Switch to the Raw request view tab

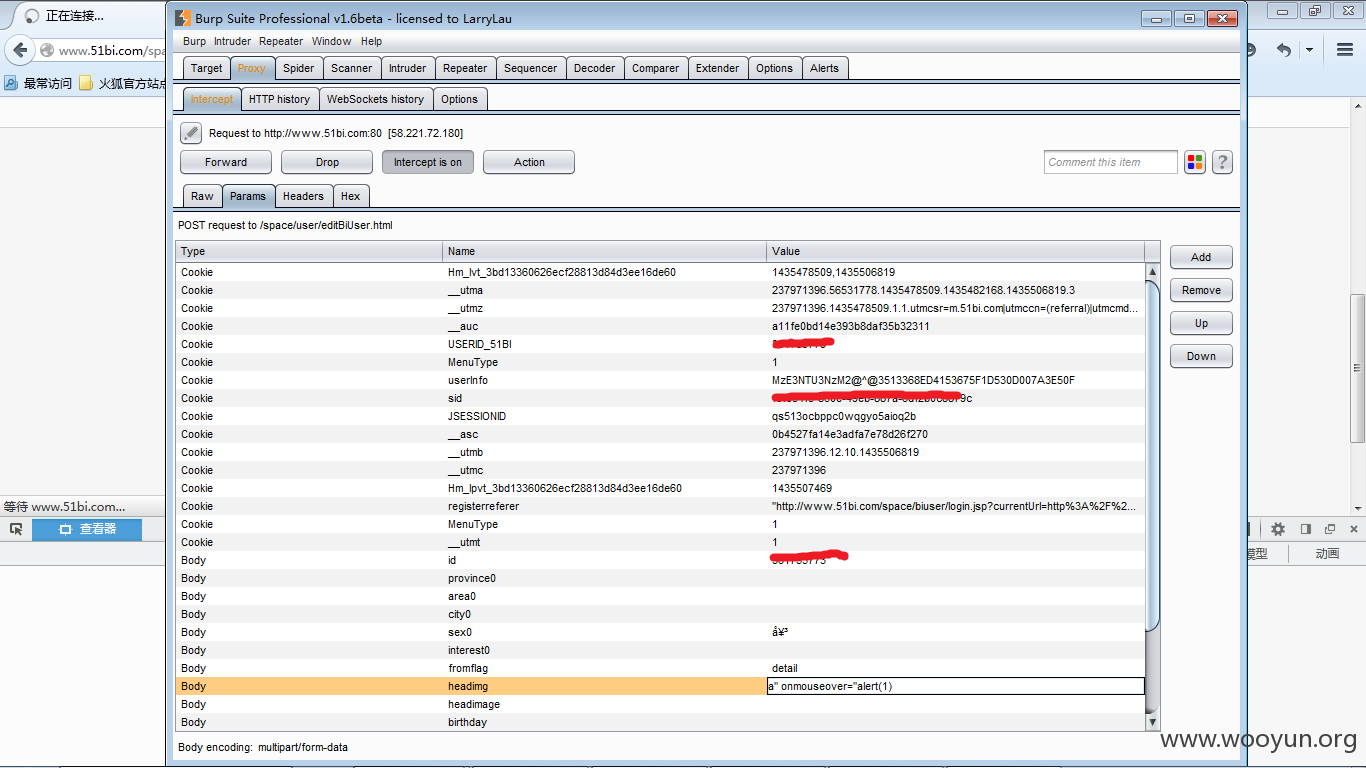[202, 196]
